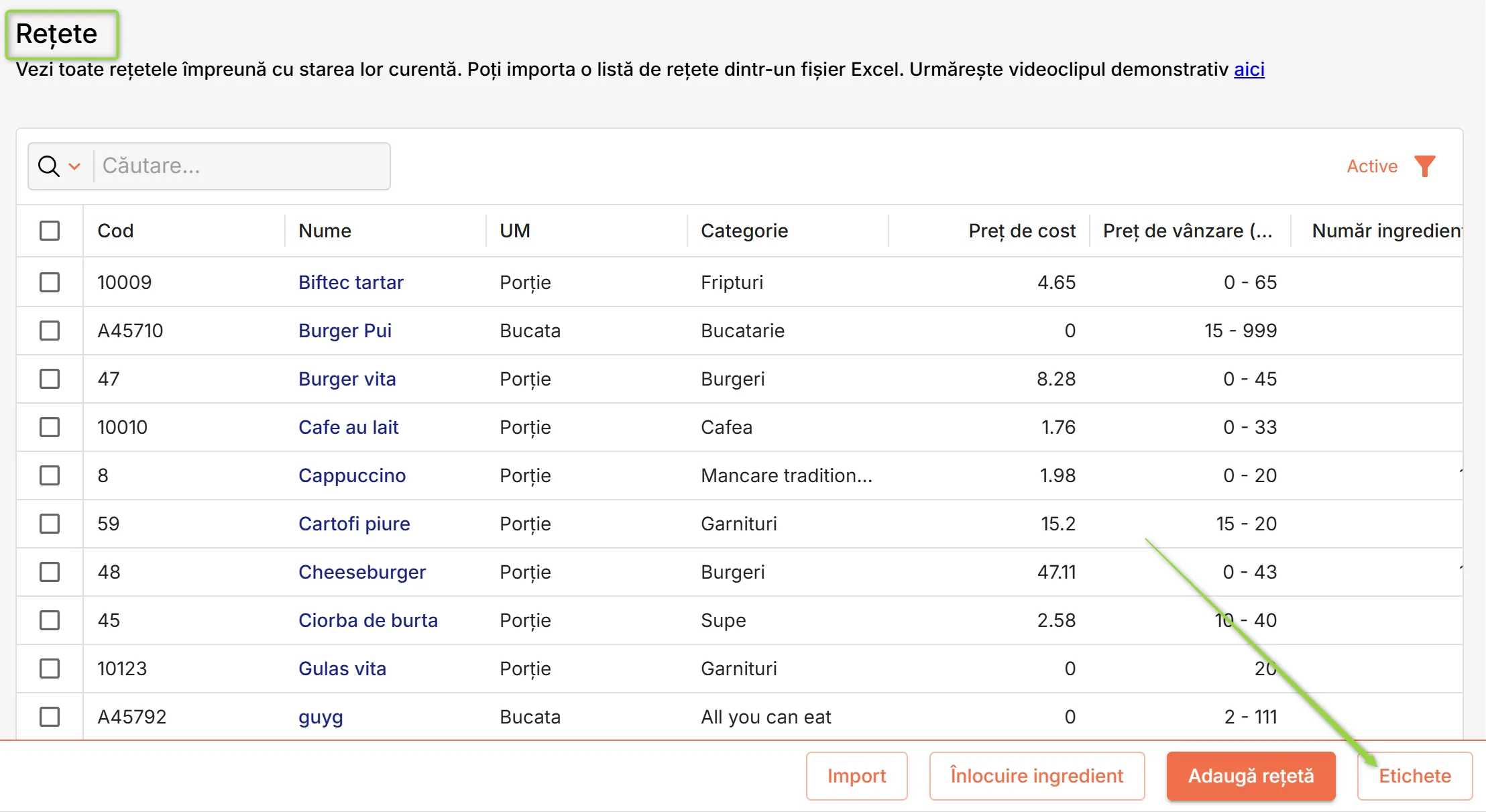Sort by the UM column header
This screenshot has width=1486, height=812.
(515, 231)
